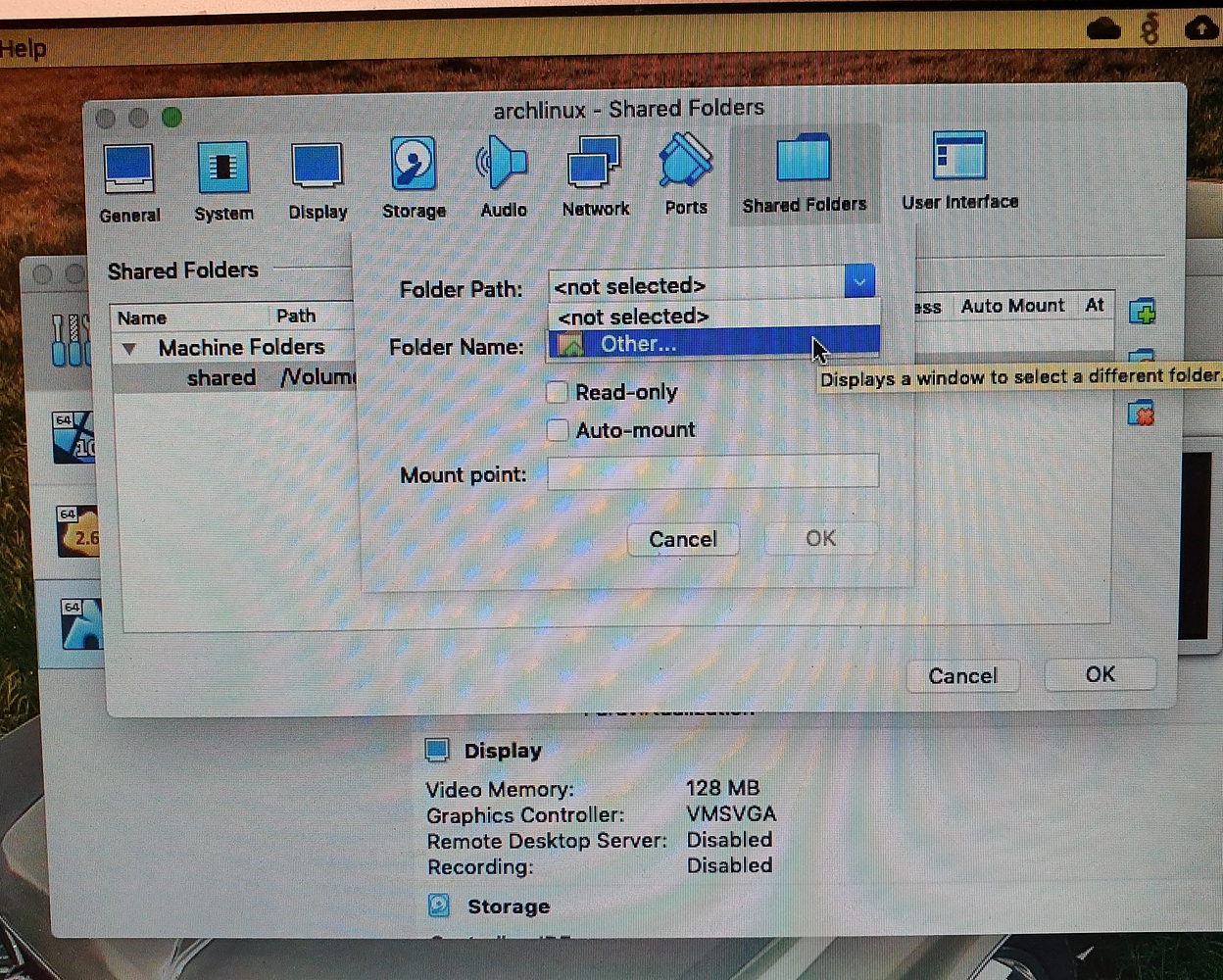Image resolution: width=1223 pixels, height=980 pixels.
Task: Select the Shared Folders toolbar tab
Action: click(804, 176)
